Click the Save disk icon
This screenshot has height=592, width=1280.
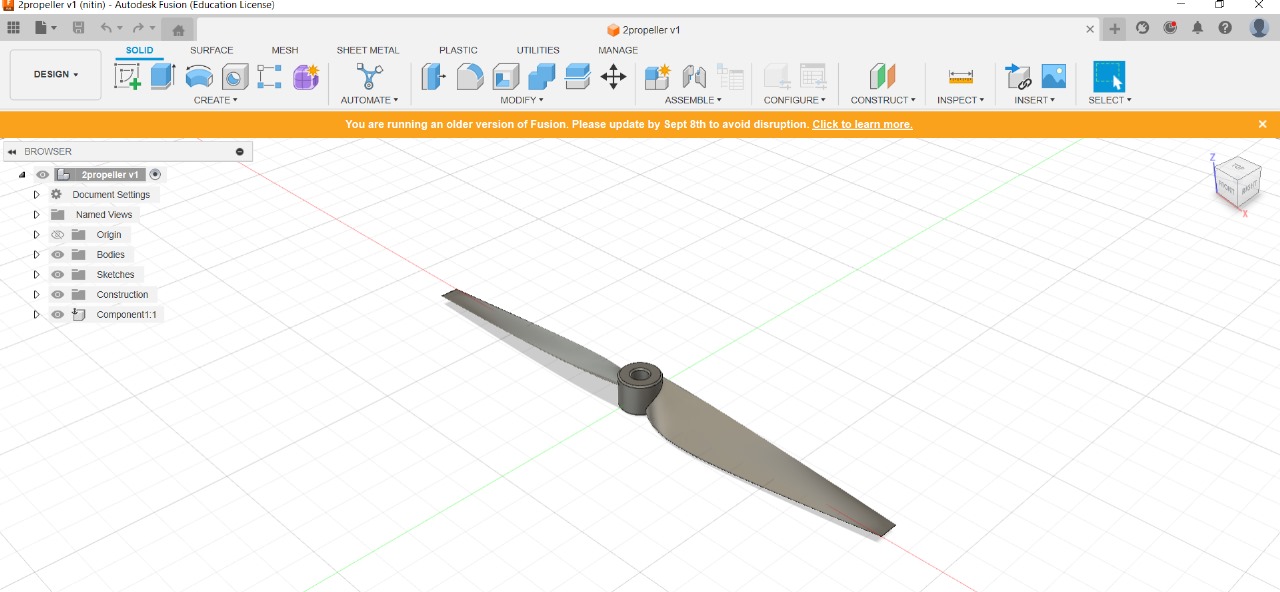click(79, 28)
